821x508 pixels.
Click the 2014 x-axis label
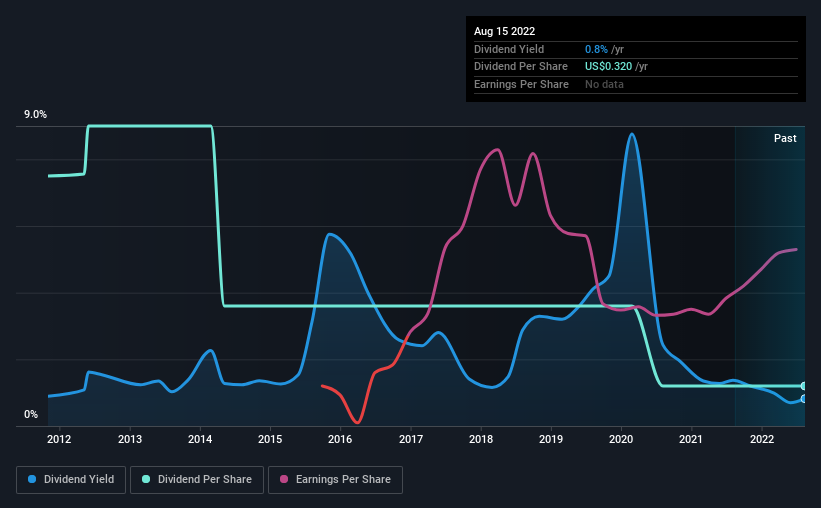[200, 439]
